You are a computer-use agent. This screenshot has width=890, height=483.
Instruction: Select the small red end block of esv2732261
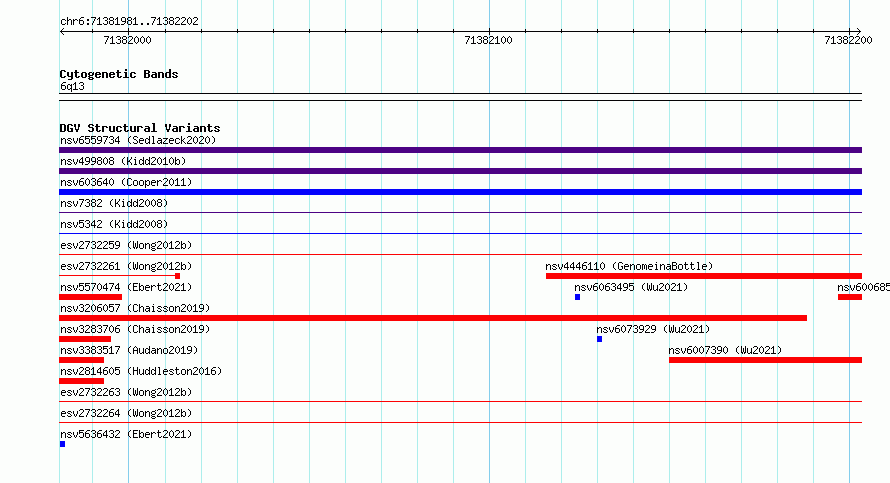178,276
